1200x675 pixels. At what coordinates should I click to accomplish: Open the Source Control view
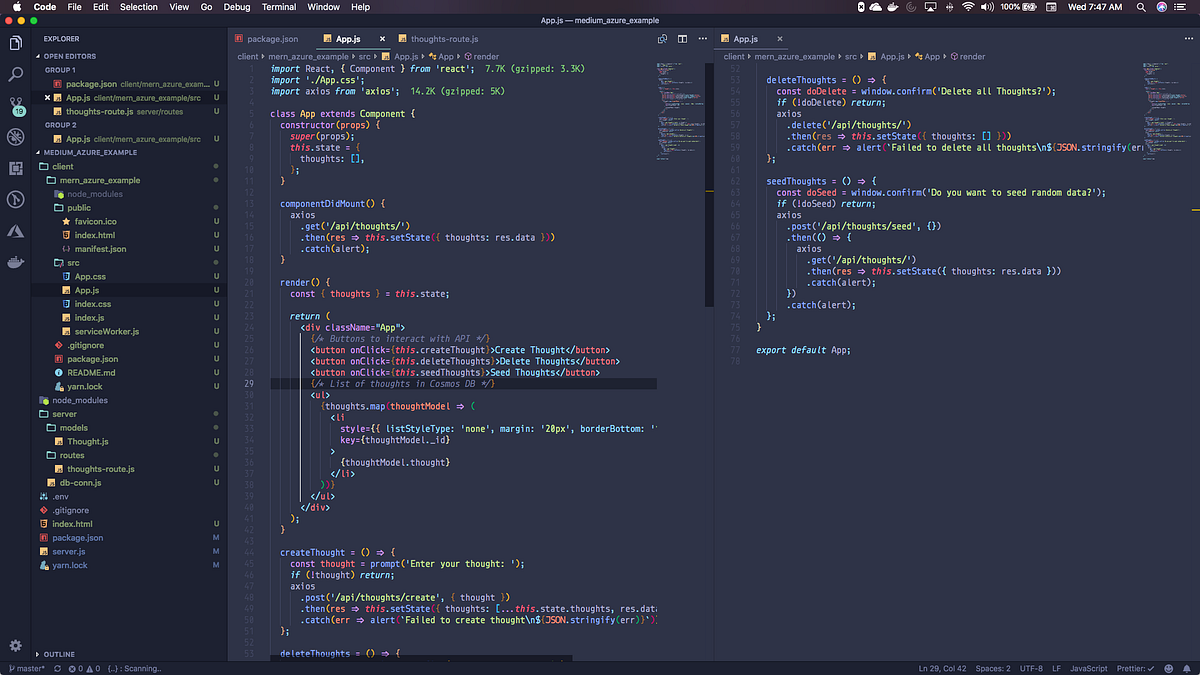[x=14, y=104]
